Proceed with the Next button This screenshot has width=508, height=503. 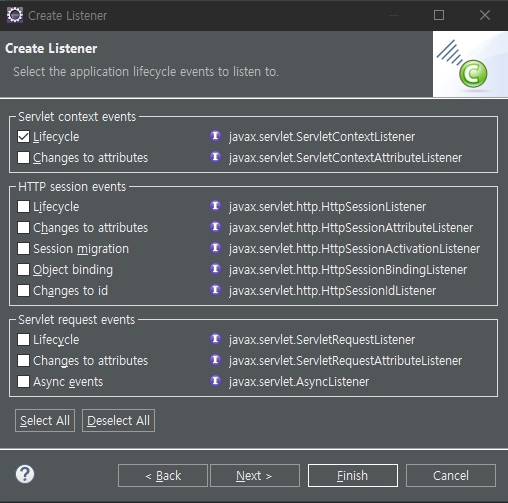click(x=255, y=476)
